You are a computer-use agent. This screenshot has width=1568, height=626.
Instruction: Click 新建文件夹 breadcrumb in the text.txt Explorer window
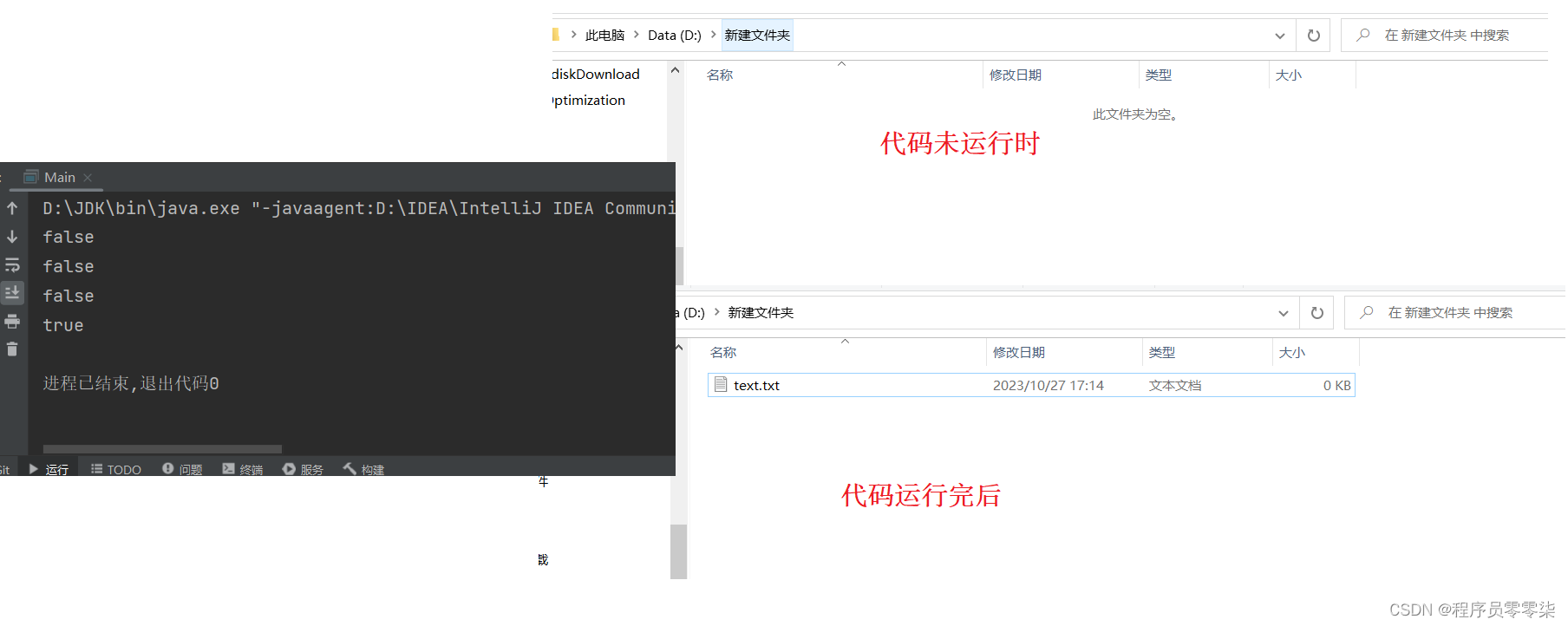click(x=761, y=313)
